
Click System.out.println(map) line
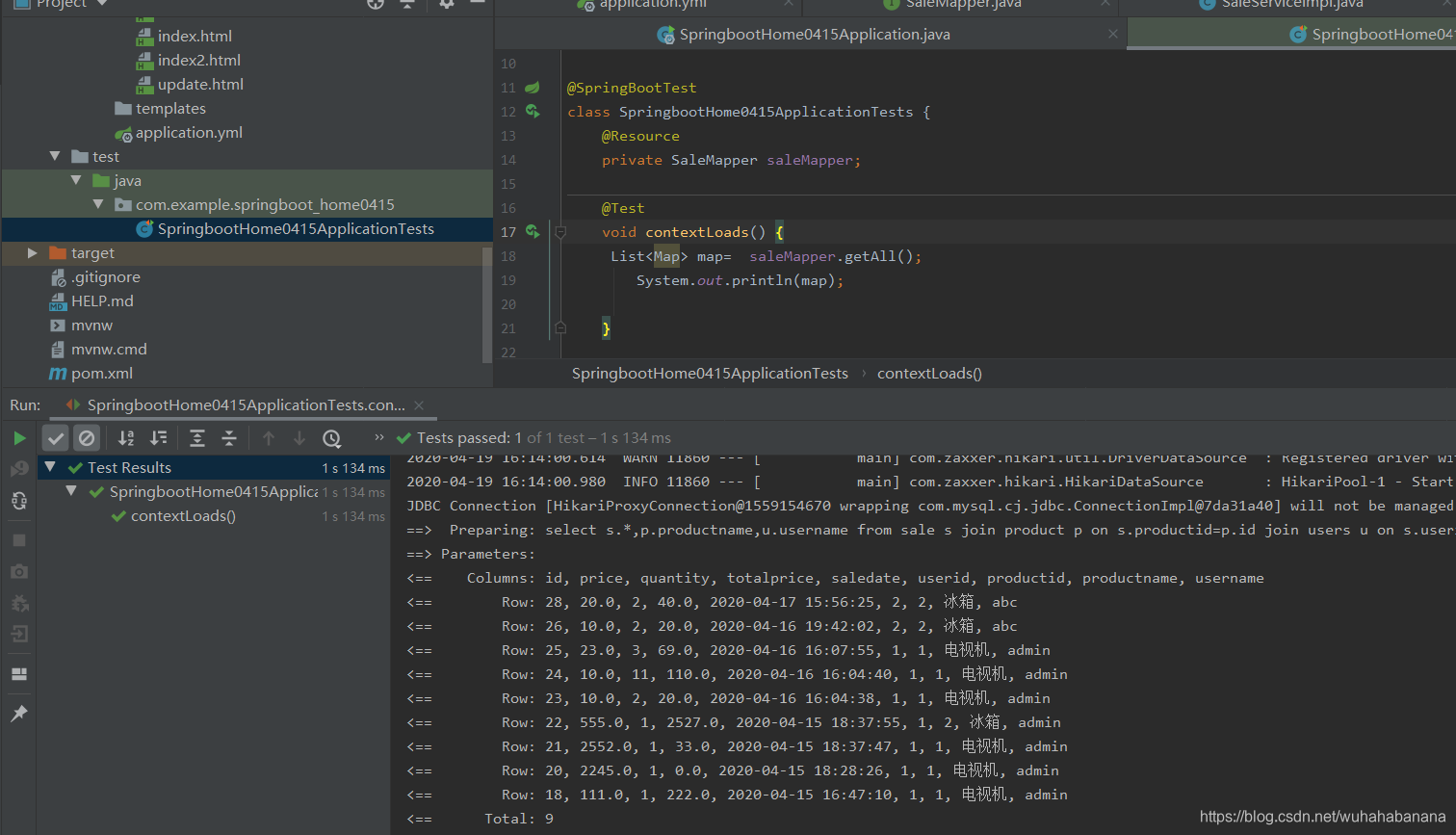[740, 280]
